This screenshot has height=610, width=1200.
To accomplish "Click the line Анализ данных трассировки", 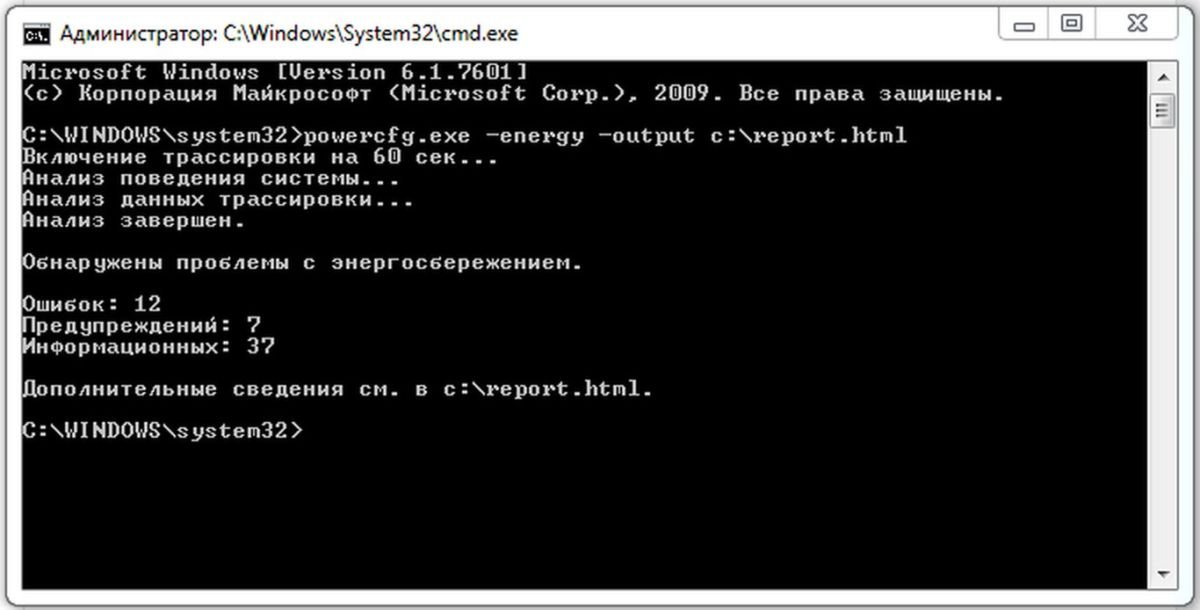I will click(x=217, y=200).
